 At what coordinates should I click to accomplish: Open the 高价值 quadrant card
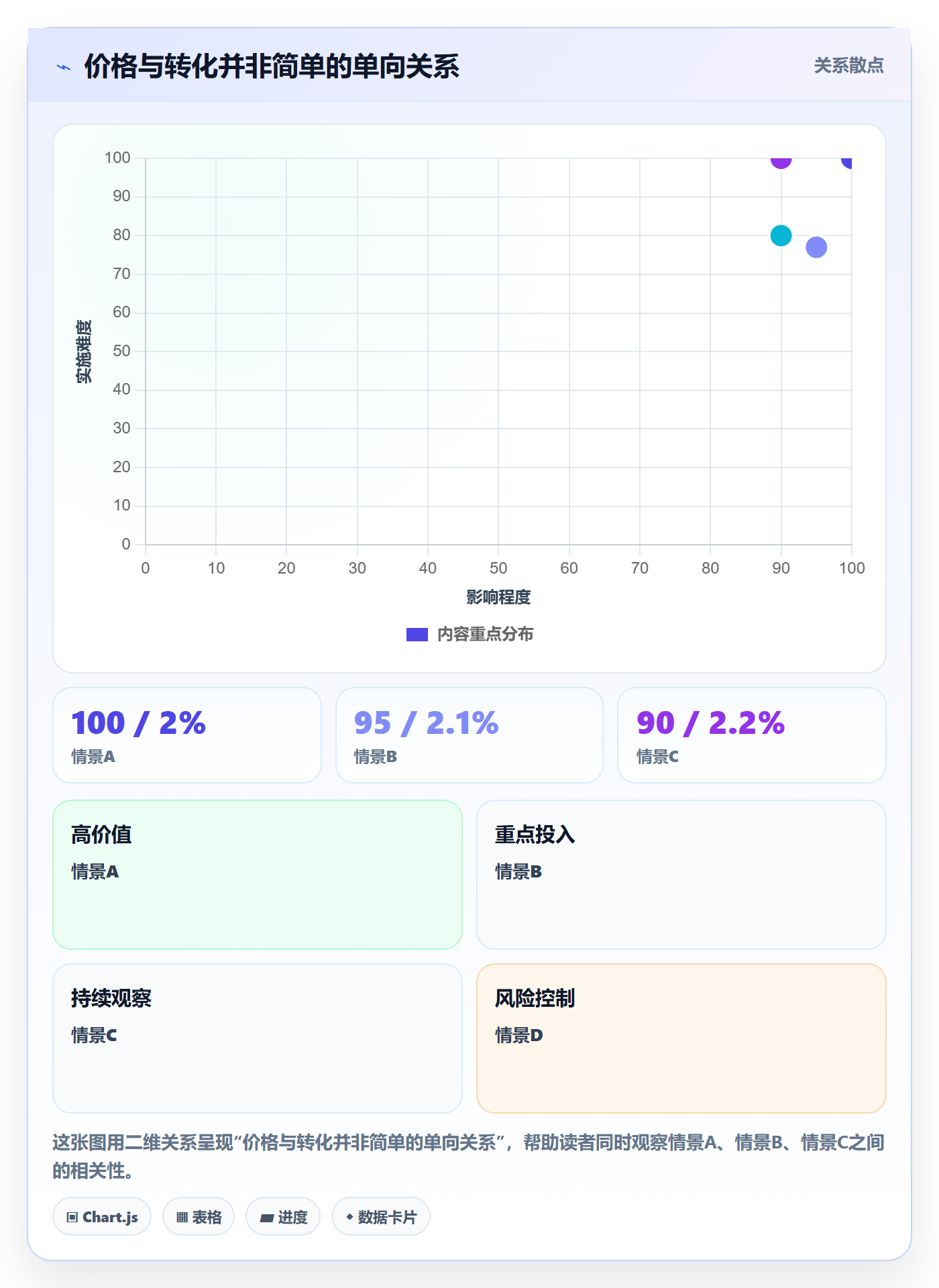click(x=258, y=875)
